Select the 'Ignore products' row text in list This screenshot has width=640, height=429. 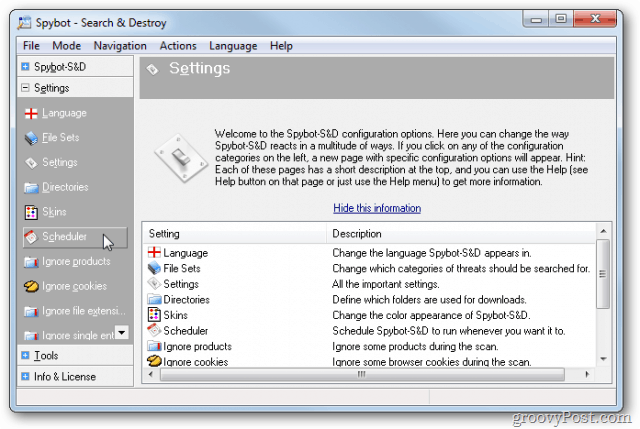coord(198,346)
